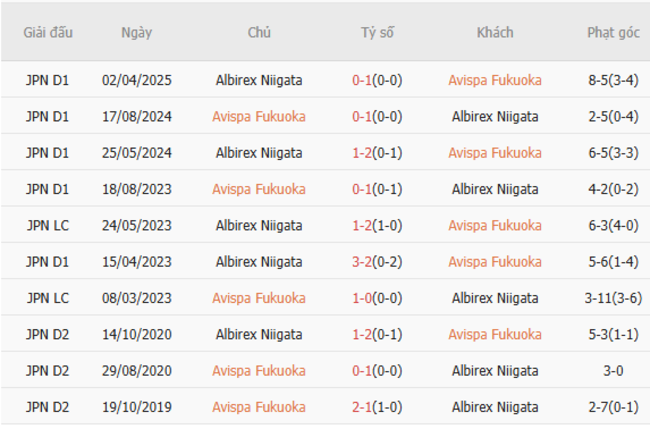Click the Tỷ số column header

(x=377, y=33)
